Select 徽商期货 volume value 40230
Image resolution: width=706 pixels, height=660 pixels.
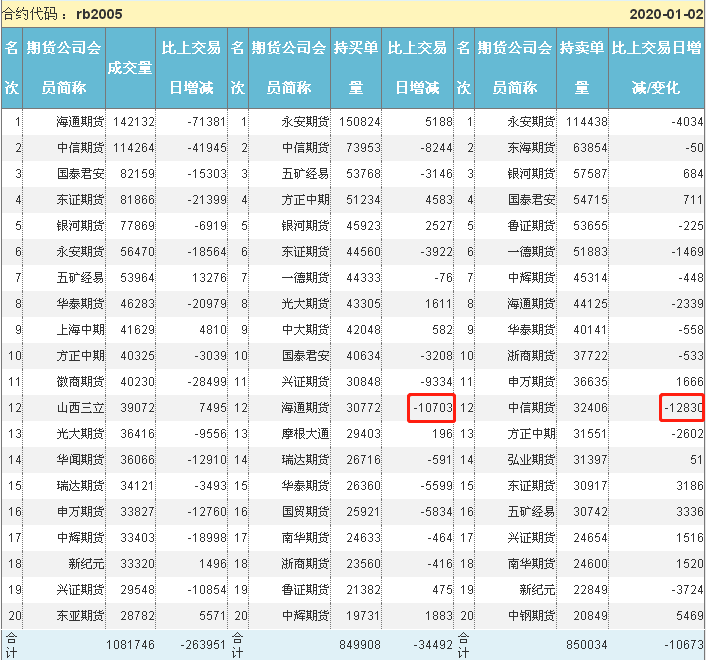click(x=137, y=382)
